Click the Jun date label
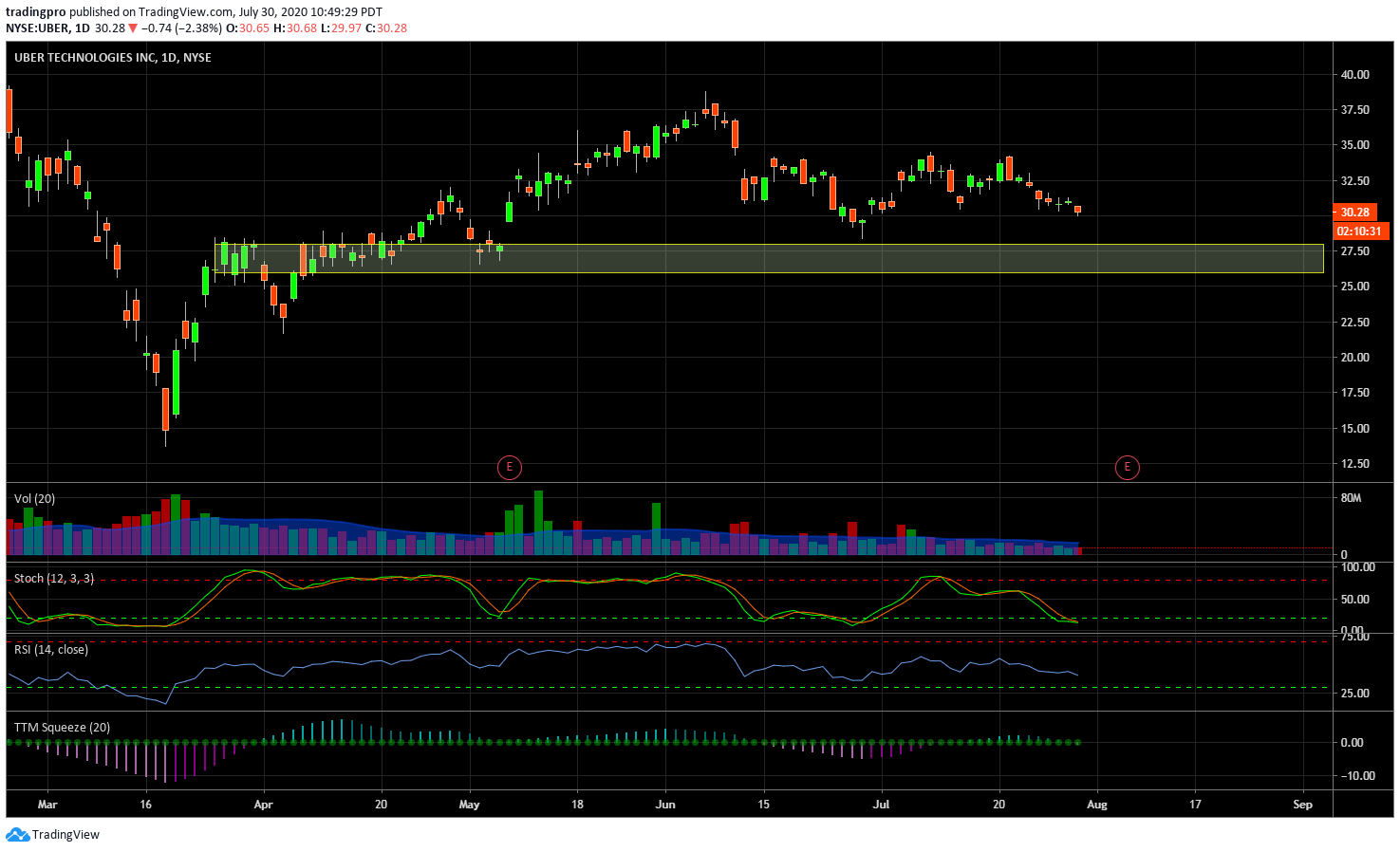 665,805
